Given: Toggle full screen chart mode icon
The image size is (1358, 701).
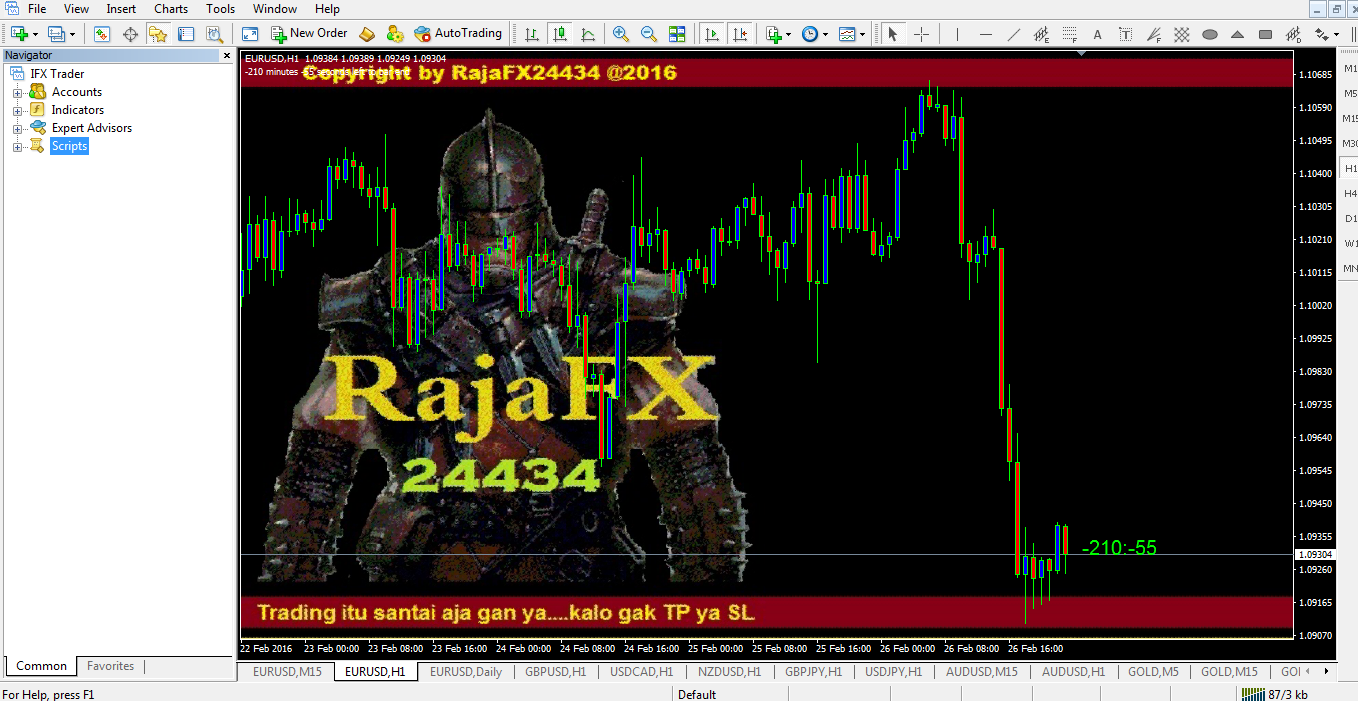Looking at the screenshot, I should point(251,34).
